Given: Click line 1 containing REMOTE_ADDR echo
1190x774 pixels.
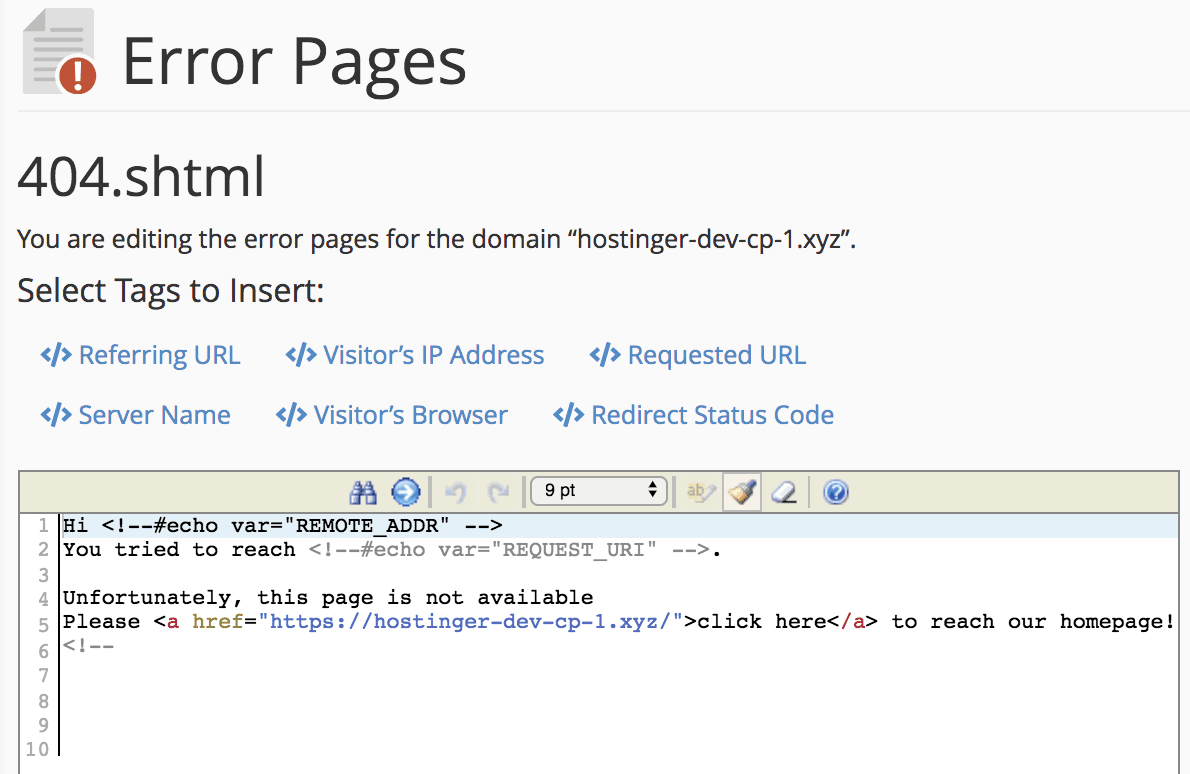Looking at the screenshot, I should click(x=282, y=526).
